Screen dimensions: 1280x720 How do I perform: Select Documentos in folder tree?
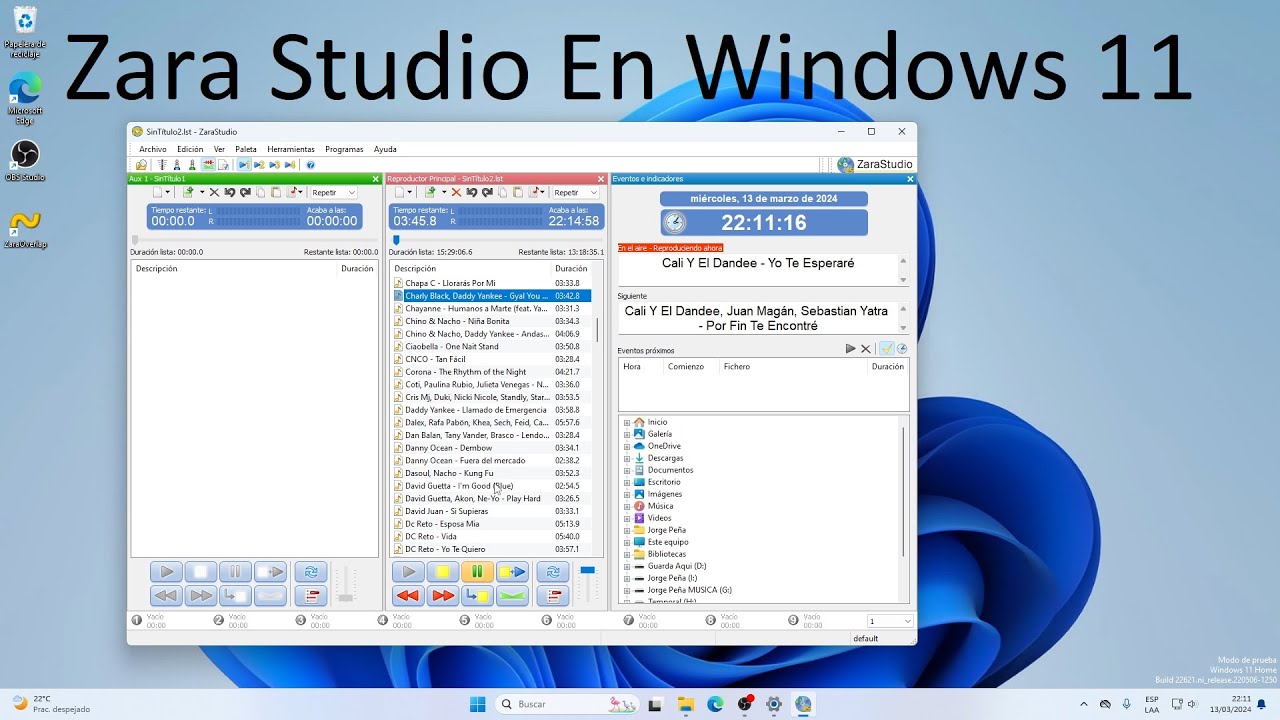(x=670, y=470)
